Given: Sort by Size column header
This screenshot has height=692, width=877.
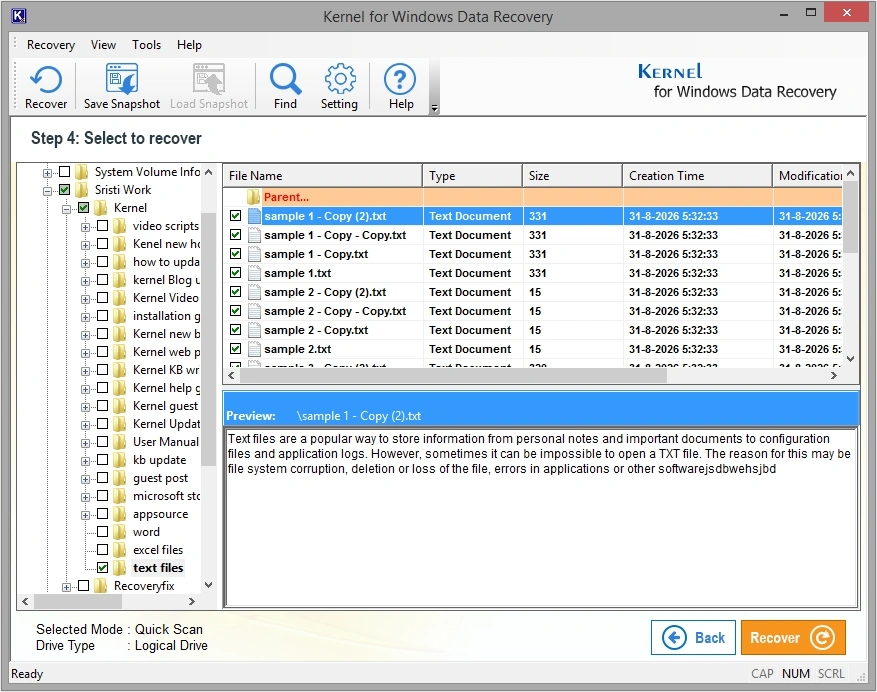Looking at the screenshot, I should pyautogui.click(x=573, y=176).
